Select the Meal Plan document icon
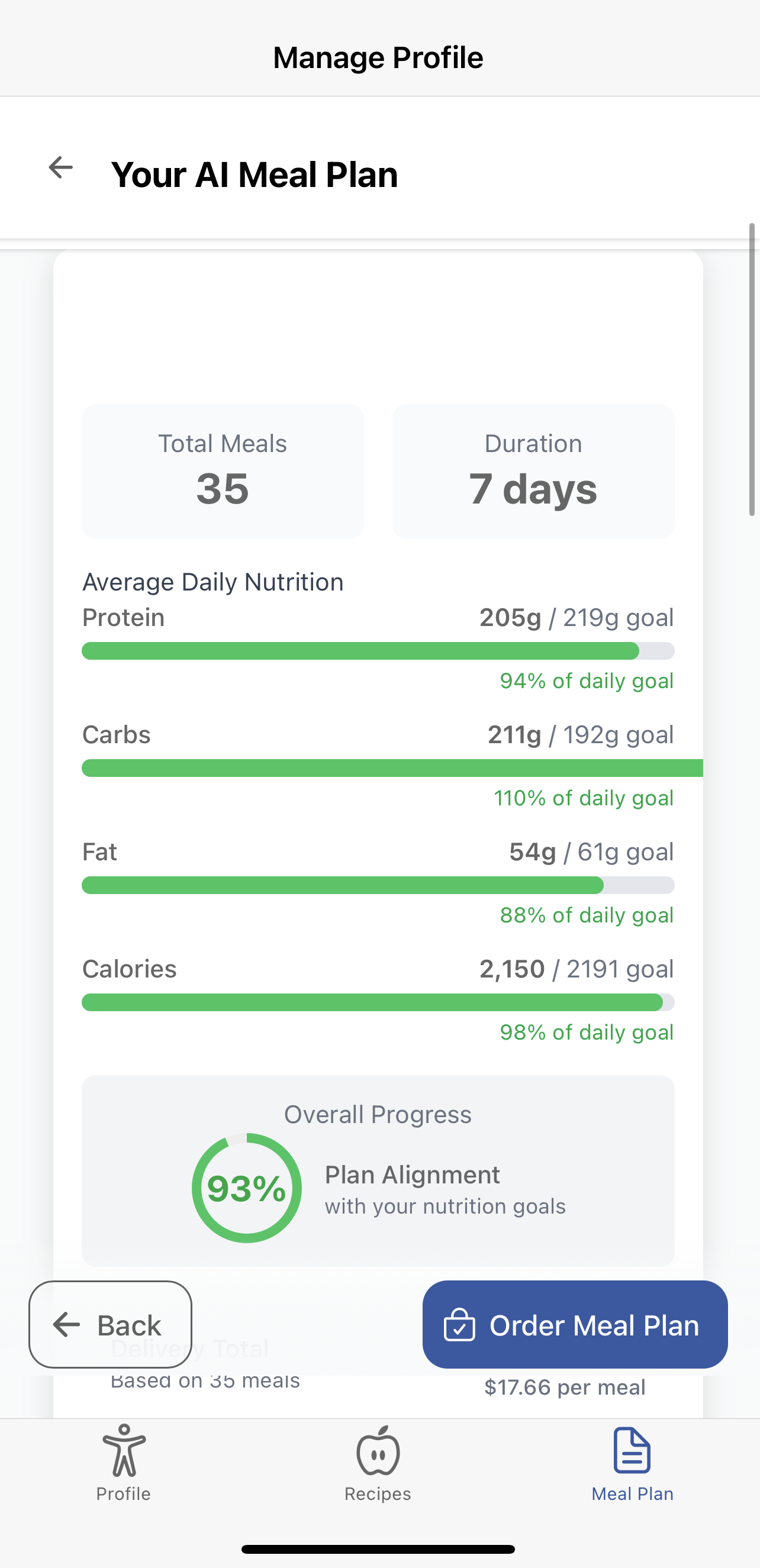760x1568 pixels. 632,1450
